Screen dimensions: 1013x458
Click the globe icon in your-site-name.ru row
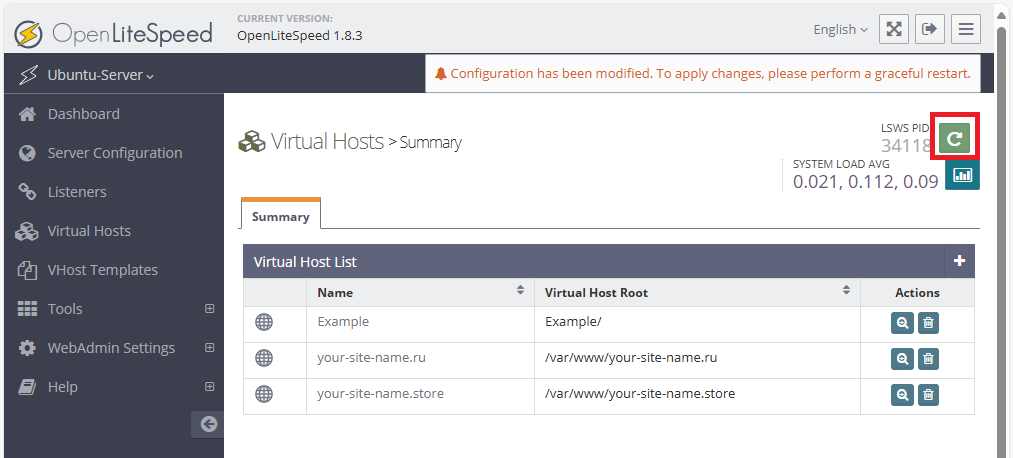(264, 358)
